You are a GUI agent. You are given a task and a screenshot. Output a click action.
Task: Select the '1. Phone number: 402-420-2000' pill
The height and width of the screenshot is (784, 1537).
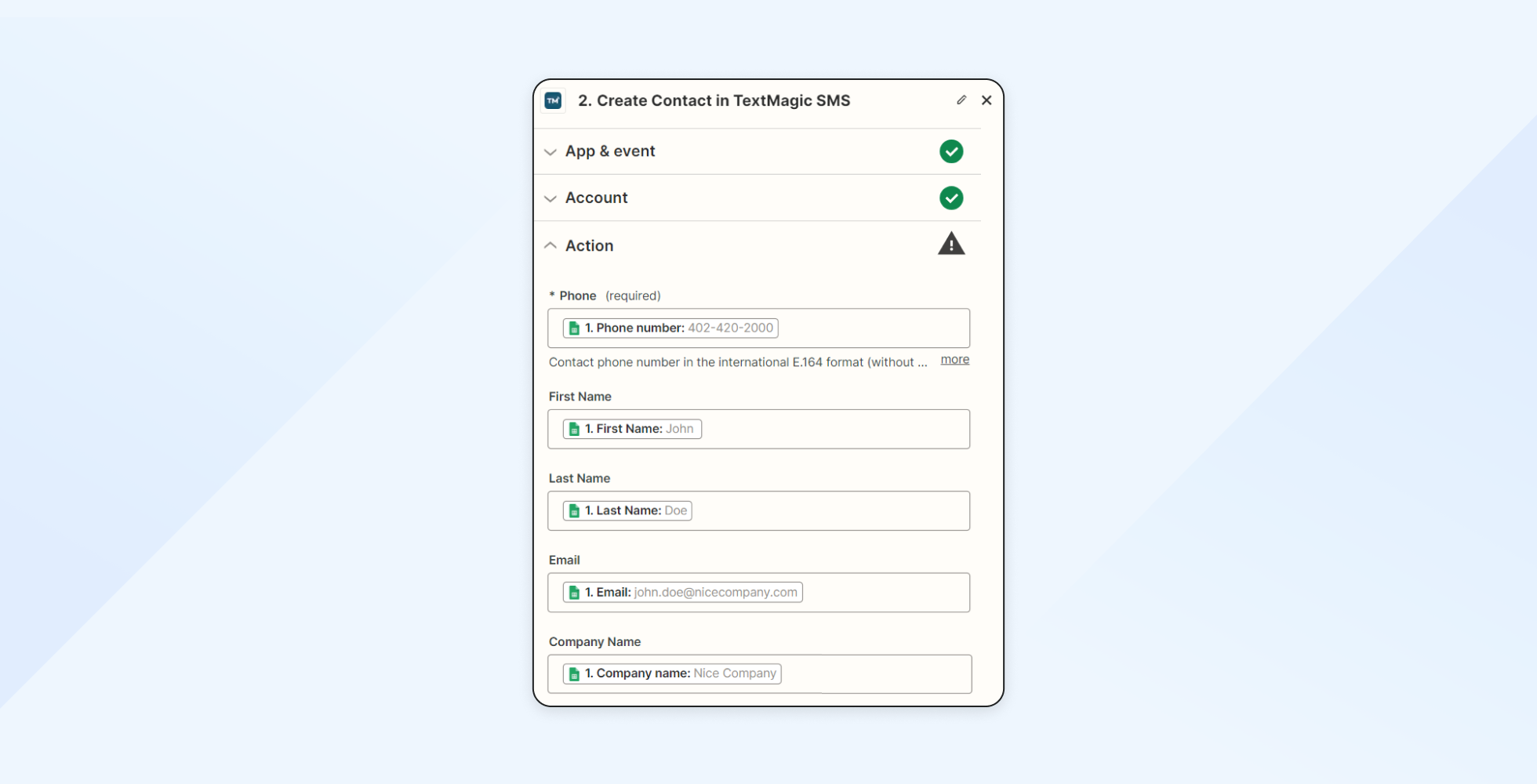(670, 328)
